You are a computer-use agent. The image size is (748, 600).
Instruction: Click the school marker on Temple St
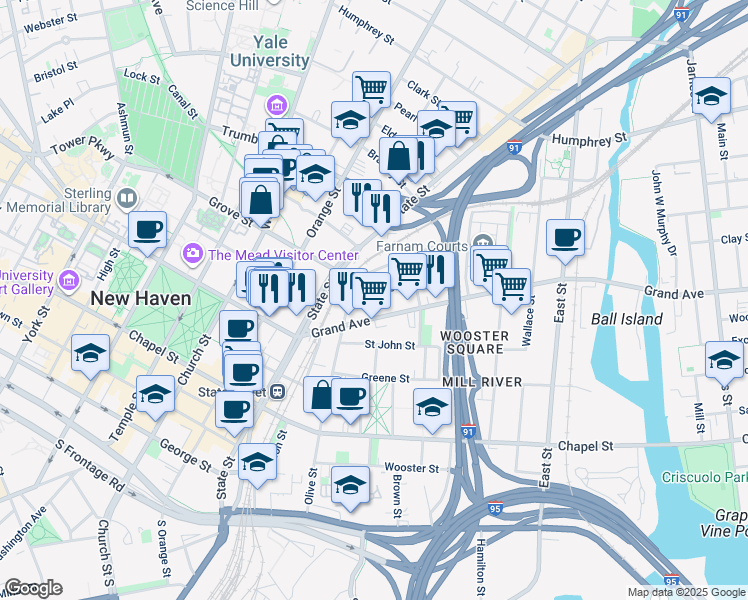click(156, 398)
